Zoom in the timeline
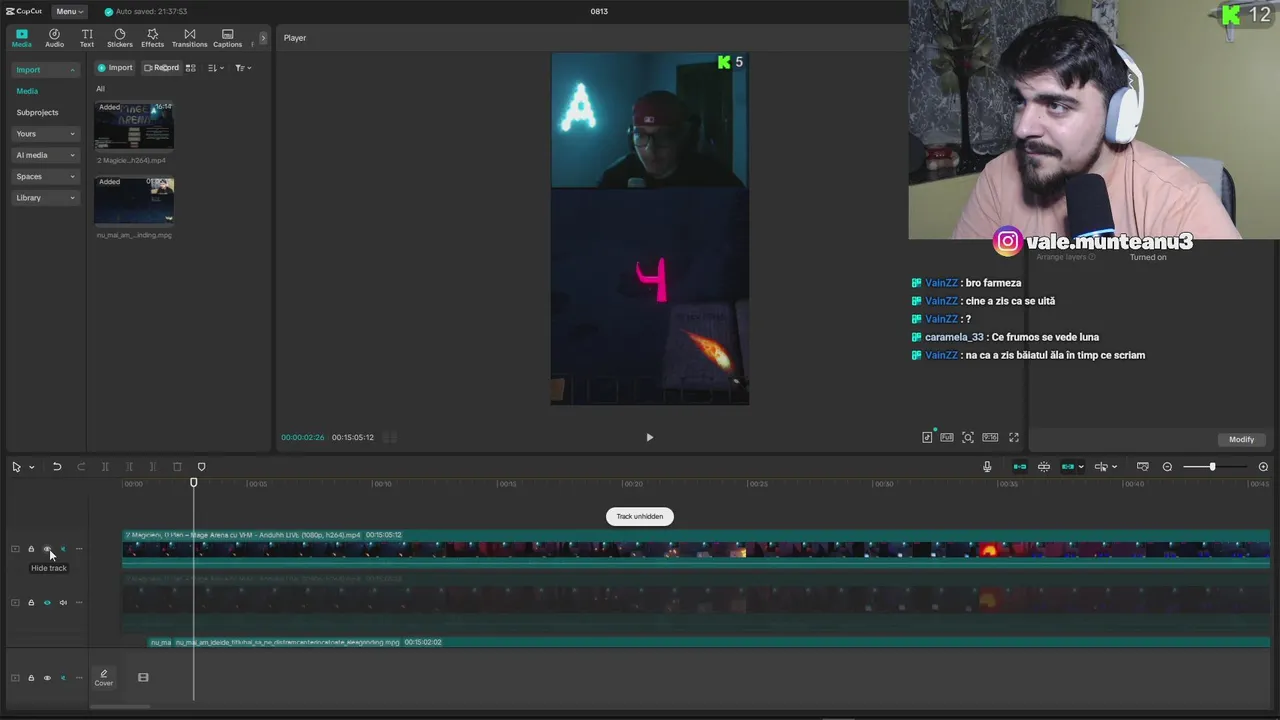 pyautogui.click(x=1263, y=467)
